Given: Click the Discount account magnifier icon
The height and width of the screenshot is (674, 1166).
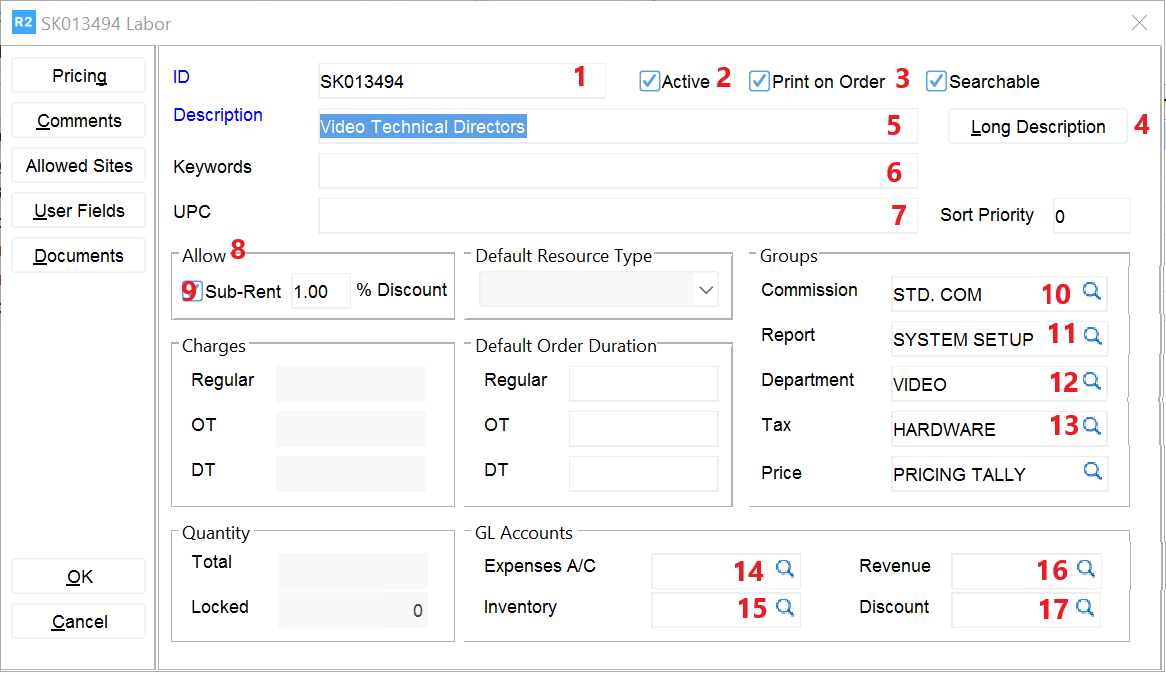Looking at the screenshot, I should [1085, 607].
